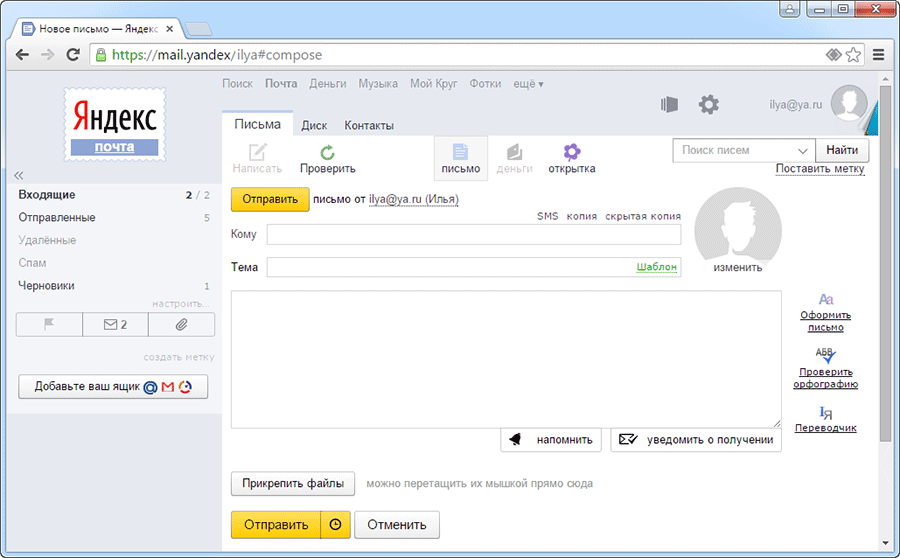Click Добавьте ваш ящик button
Viewport: 900px width, 558px height.
tap(113, 386)
